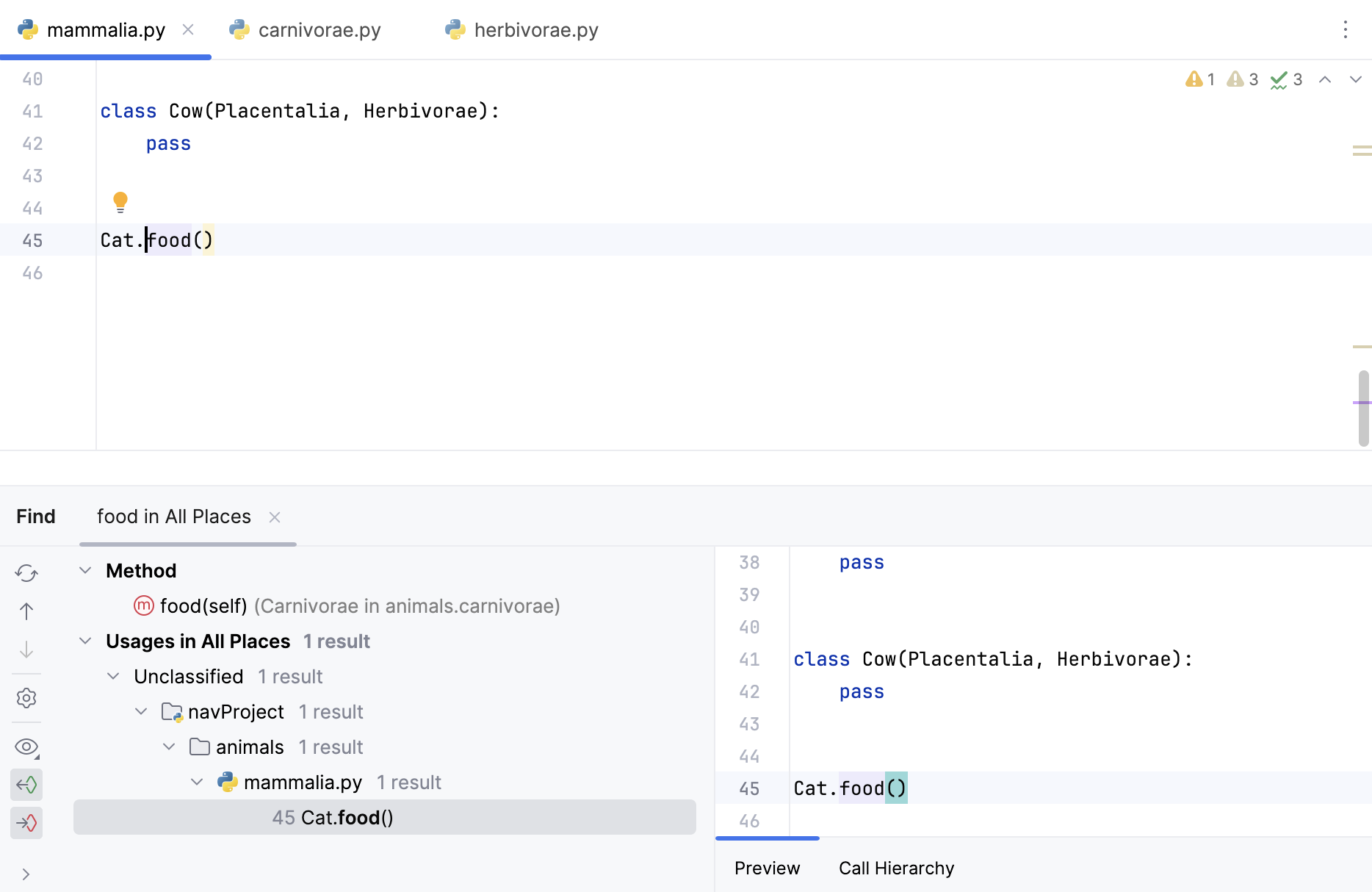Jump to previous highlighted error arrow
This screenshot has width=1372, height=892.
pos(1325,79)
